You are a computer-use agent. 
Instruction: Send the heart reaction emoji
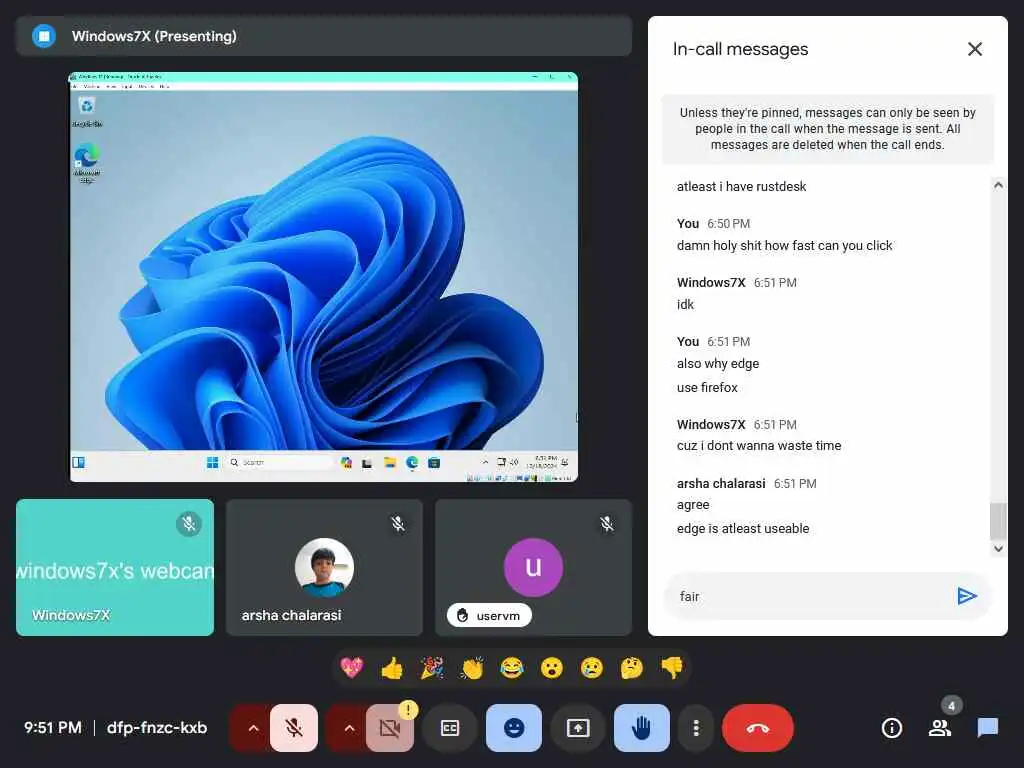tap(352, 667)
